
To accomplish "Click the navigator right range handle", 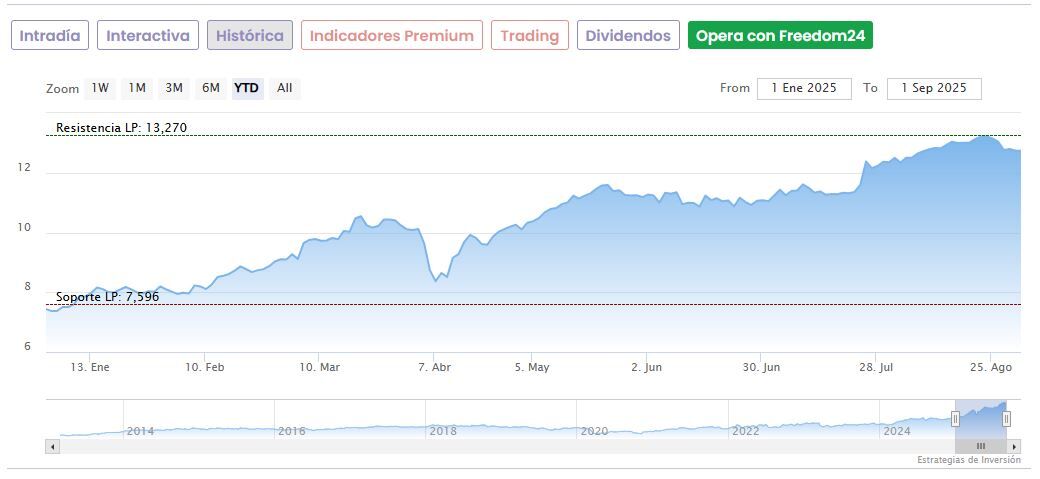I will [1006, 419].
